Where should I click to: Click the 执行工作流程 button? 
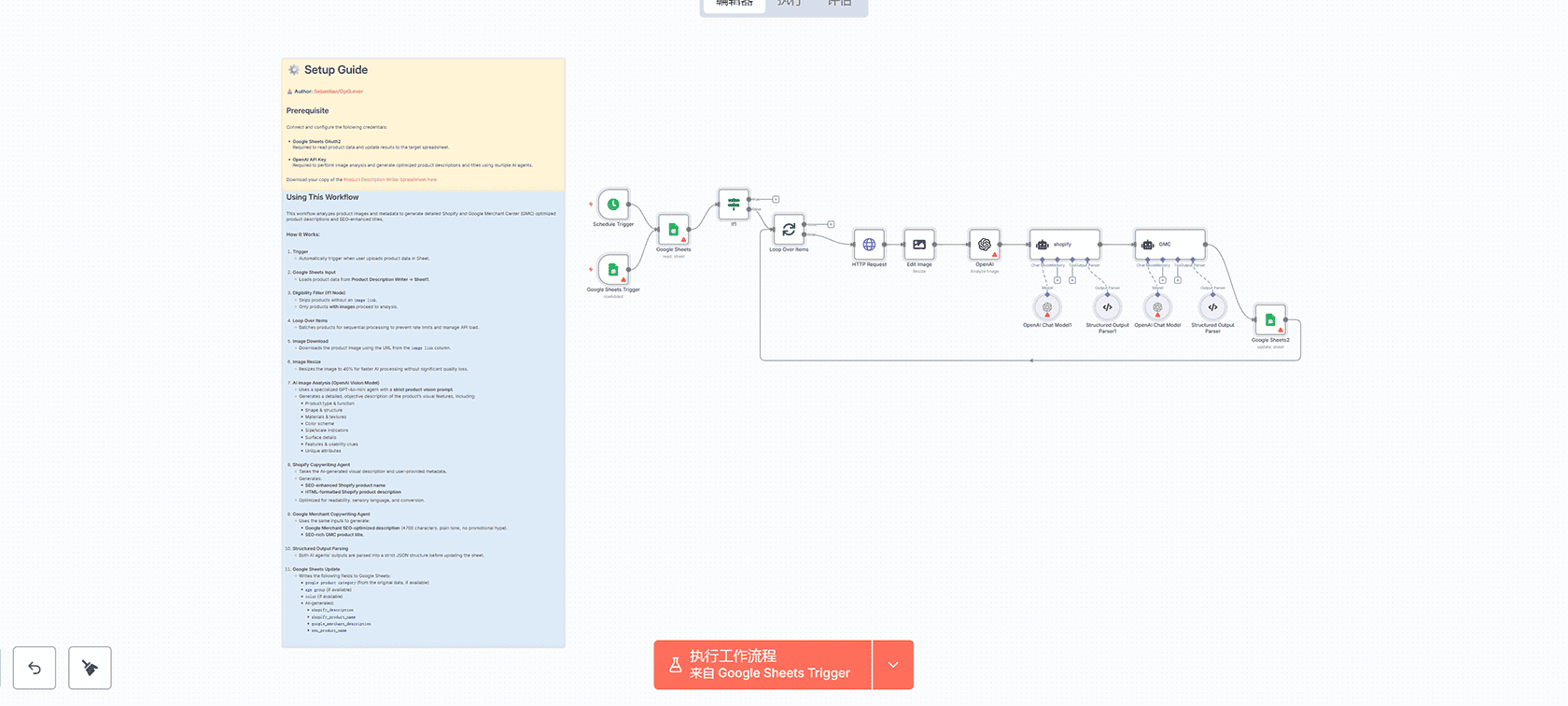[763, 665]
